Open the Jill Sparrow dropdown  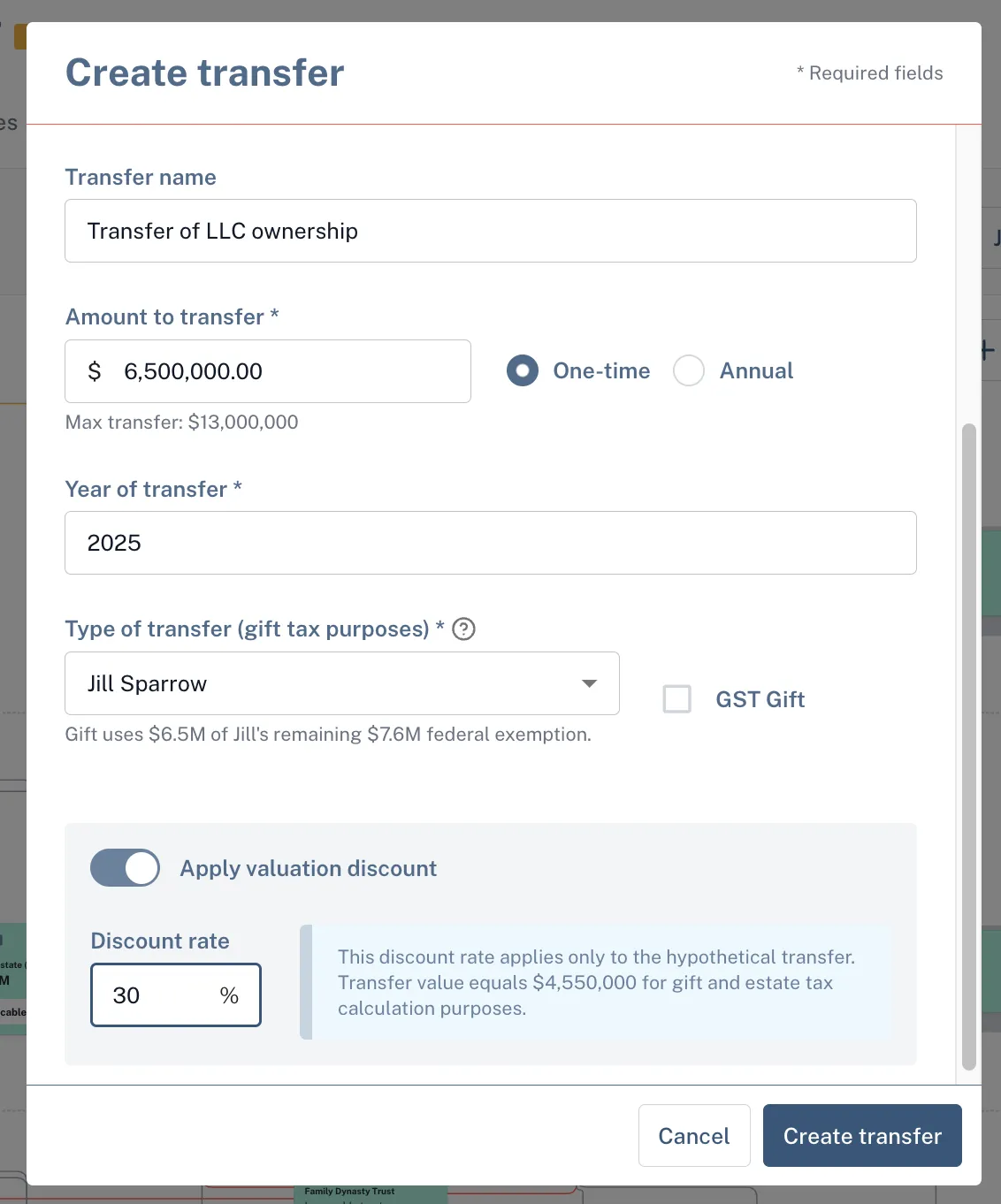click(x=342, y=683)
